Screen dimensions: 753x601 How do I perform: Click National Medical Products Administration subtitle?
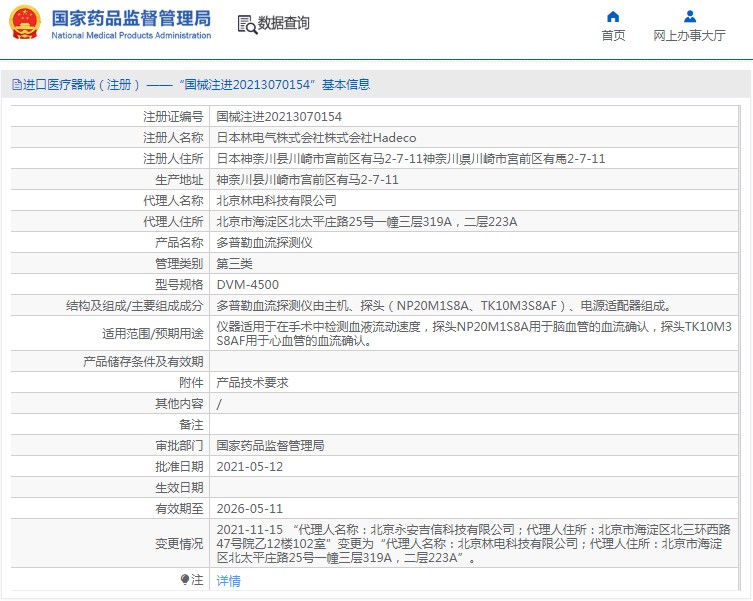click(131, 36)
